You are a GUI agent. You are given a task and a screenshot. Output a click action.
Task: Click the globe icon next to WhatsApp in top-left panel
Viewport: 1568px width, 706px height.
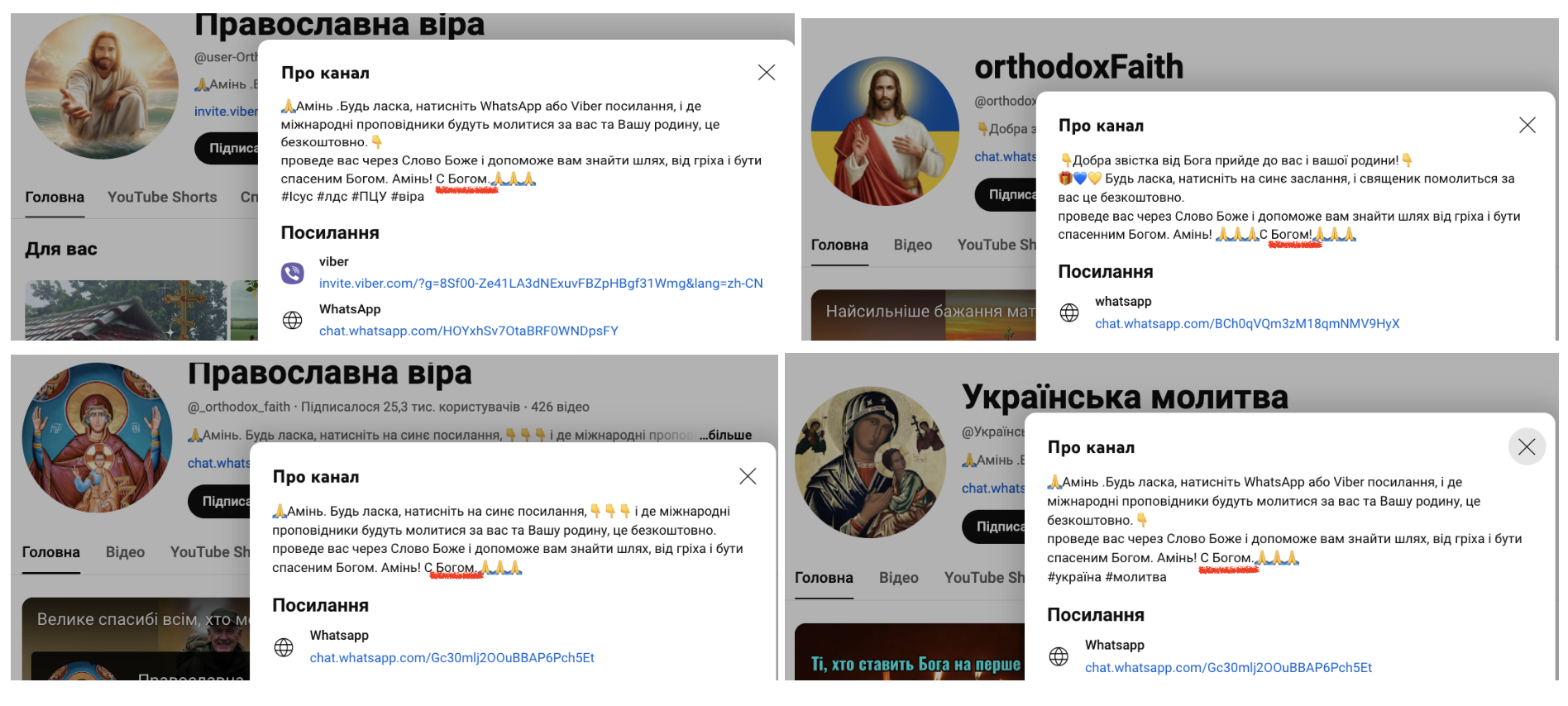[293, 320]
